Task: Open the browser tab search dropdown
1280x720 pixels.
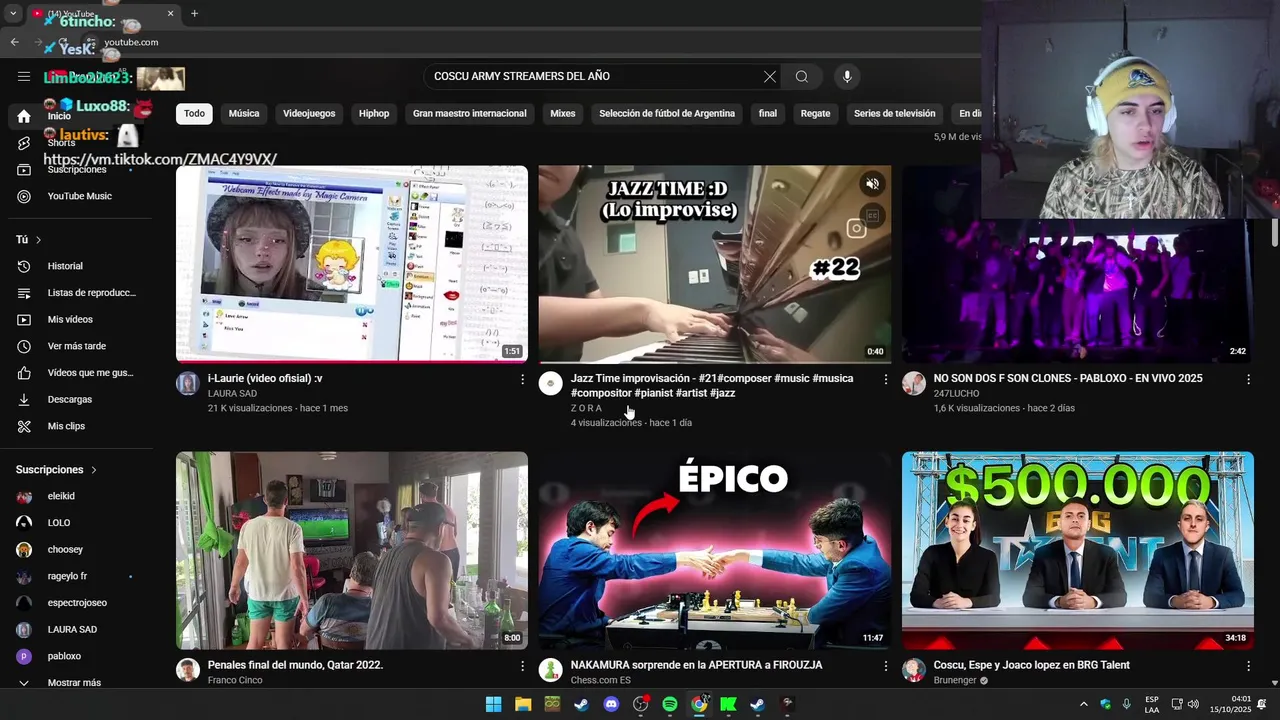Action: click(13, 14)
